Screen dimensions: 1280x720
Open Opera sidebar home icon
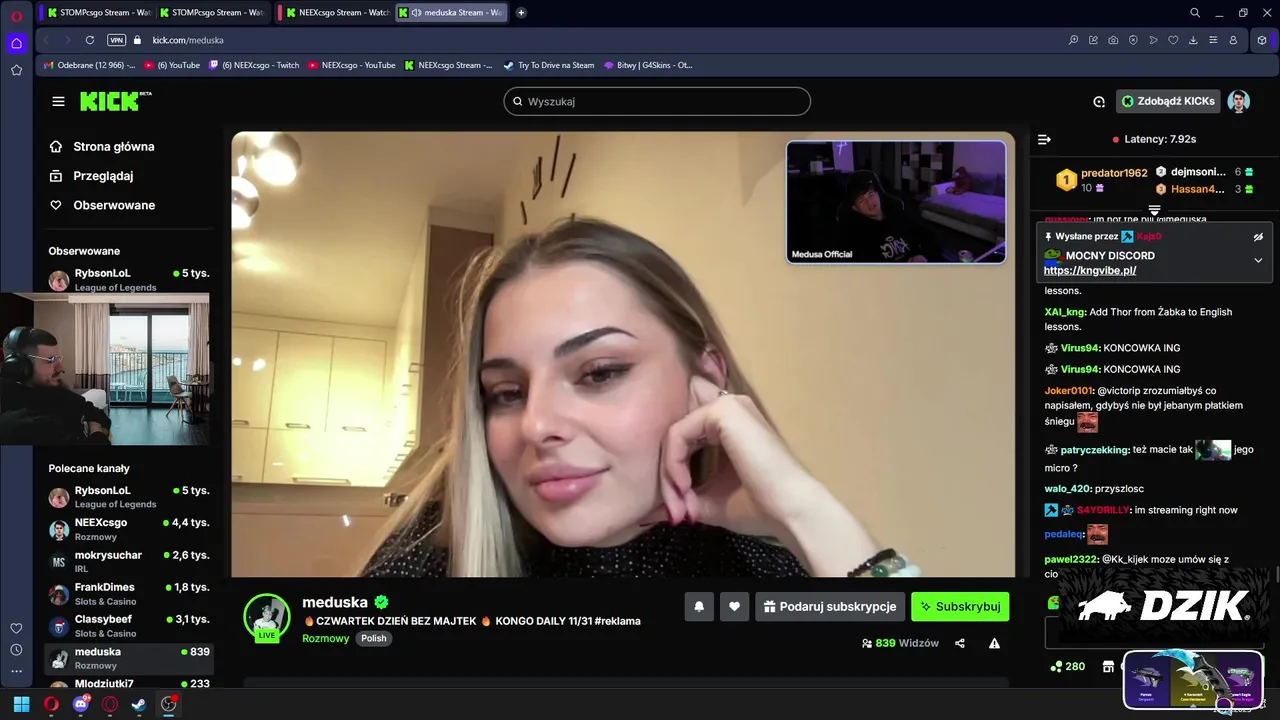pyautogui.click(x=16, y=43)
